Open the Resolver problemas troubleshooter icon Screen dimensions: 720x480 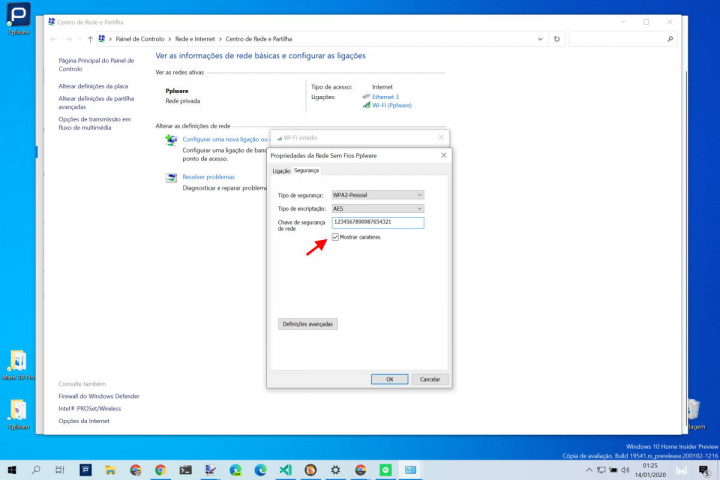172,178
